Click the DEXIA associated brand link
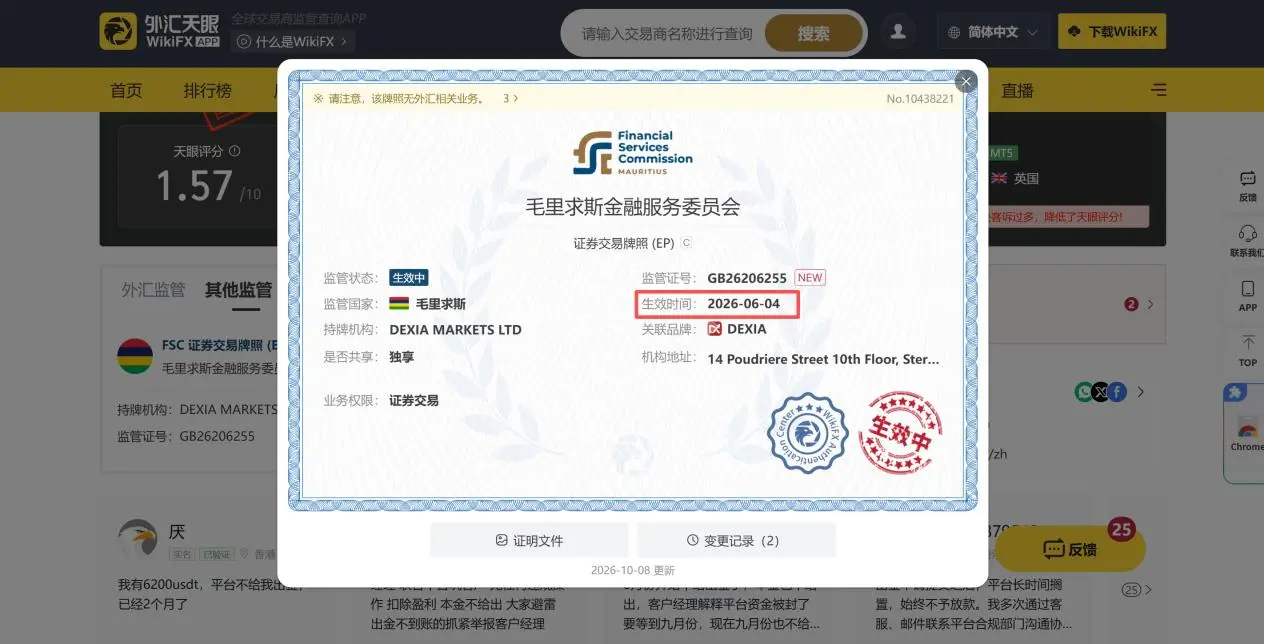Screen dimensions: 1264x644 pos(747,329)
